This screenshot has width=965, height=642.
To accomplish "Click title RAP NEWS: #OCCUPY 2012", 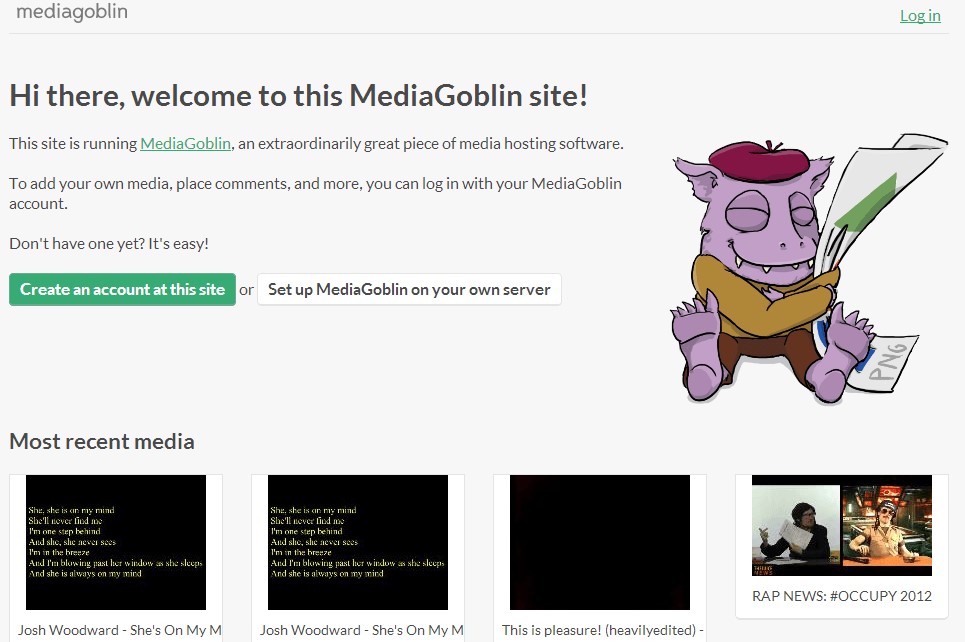I will [842, 596].
